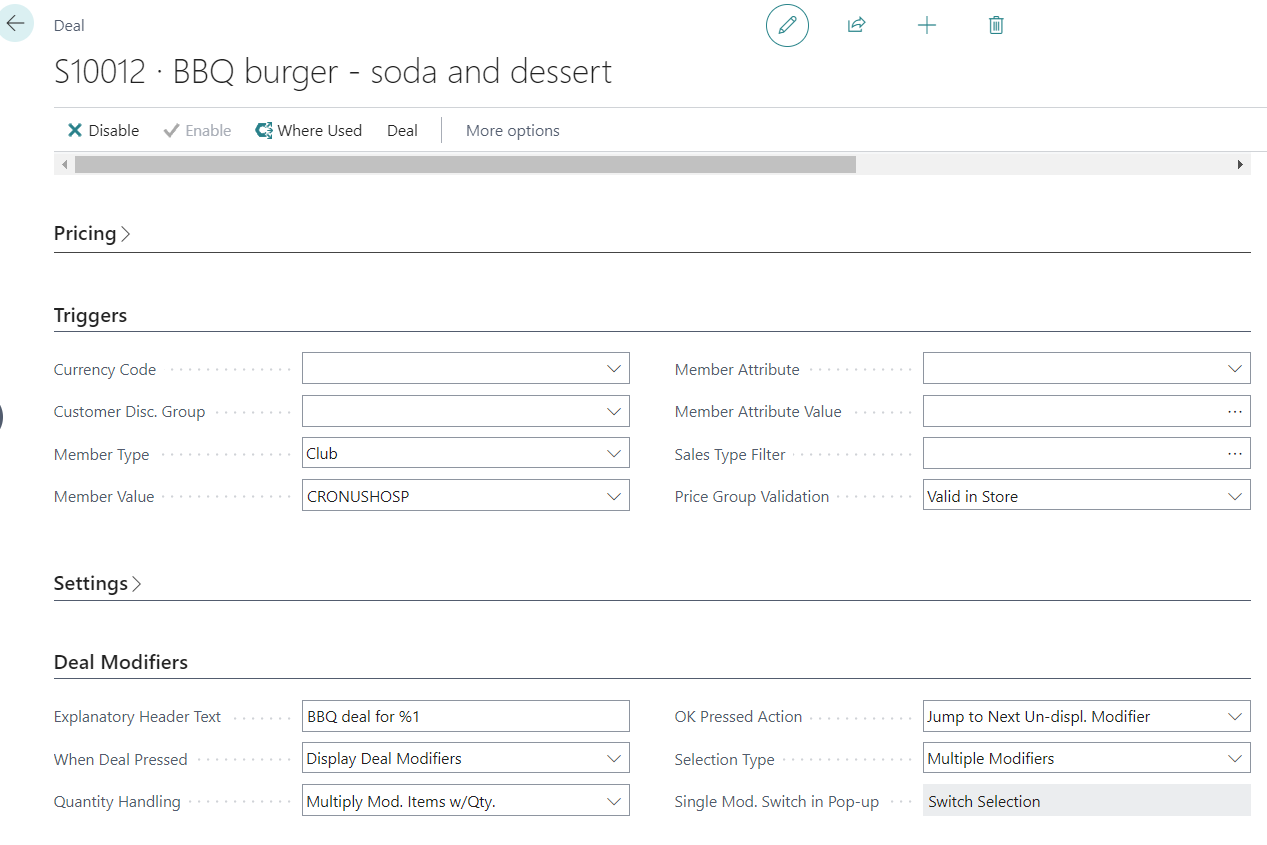Open the More options menu
The width and height of the screenshot is (1267, 845).
click(x=512, y=131)
